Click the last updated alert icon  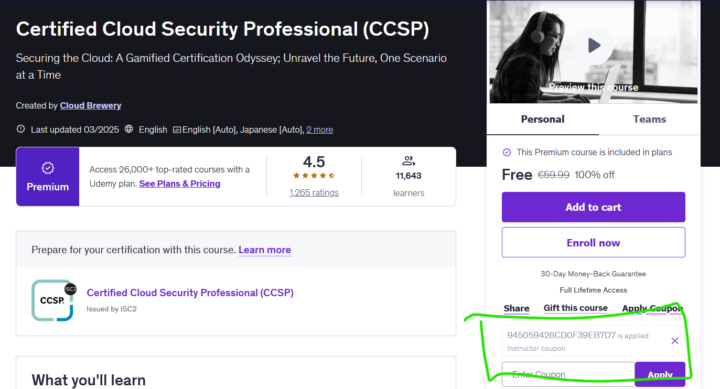(21, 129)
